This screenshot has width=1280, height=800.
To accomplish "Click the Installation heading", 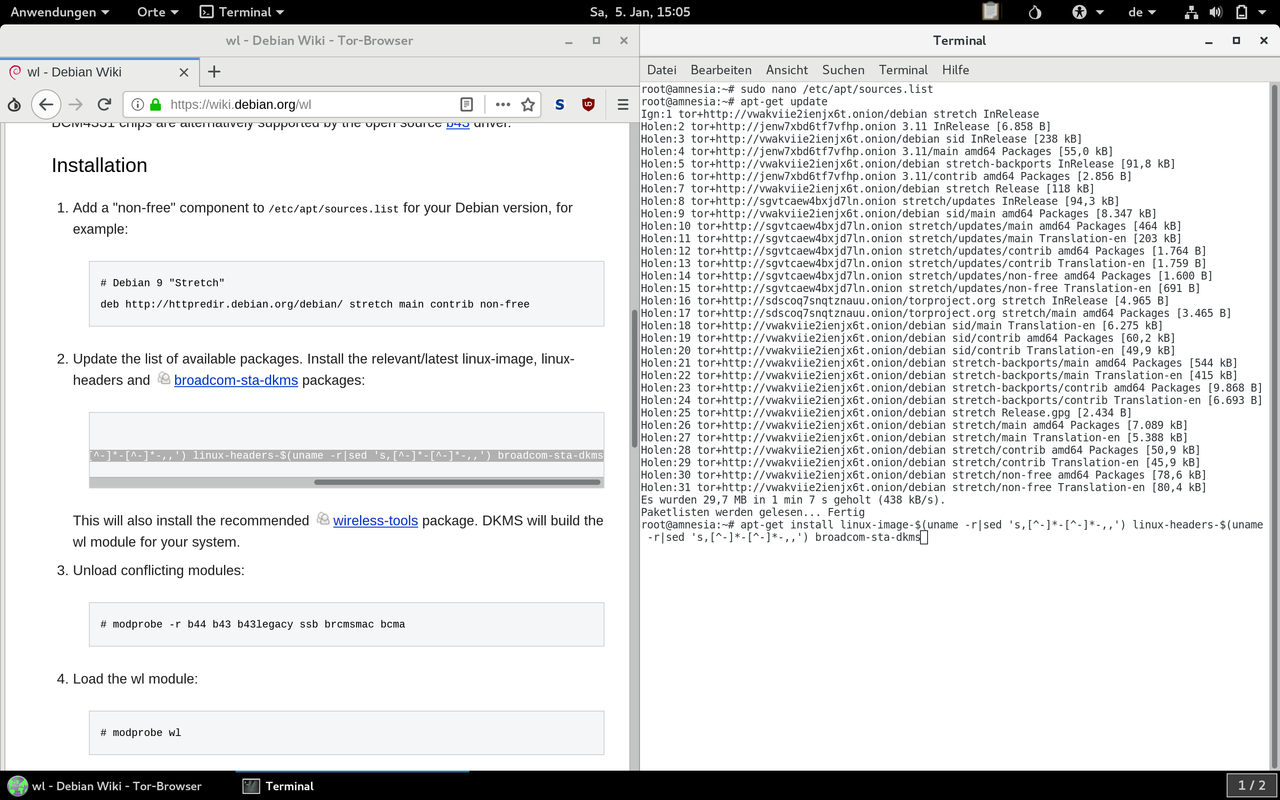I will coord(99,166).
